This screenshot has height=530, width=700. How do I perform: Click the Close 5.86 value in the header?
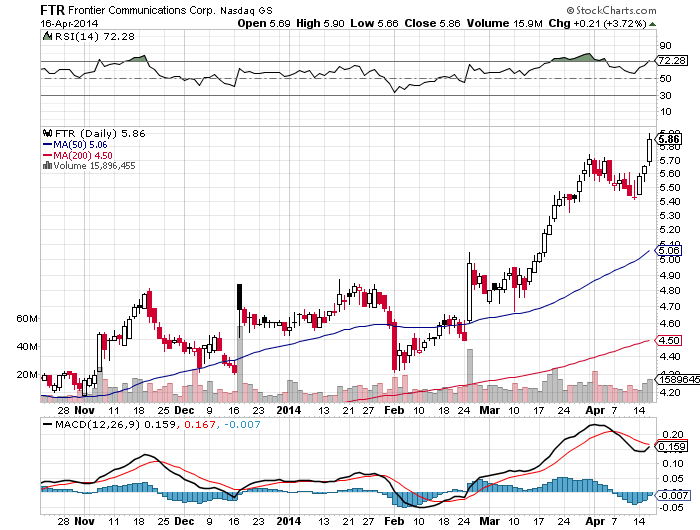pyautogui.click(x=432, y=23)
